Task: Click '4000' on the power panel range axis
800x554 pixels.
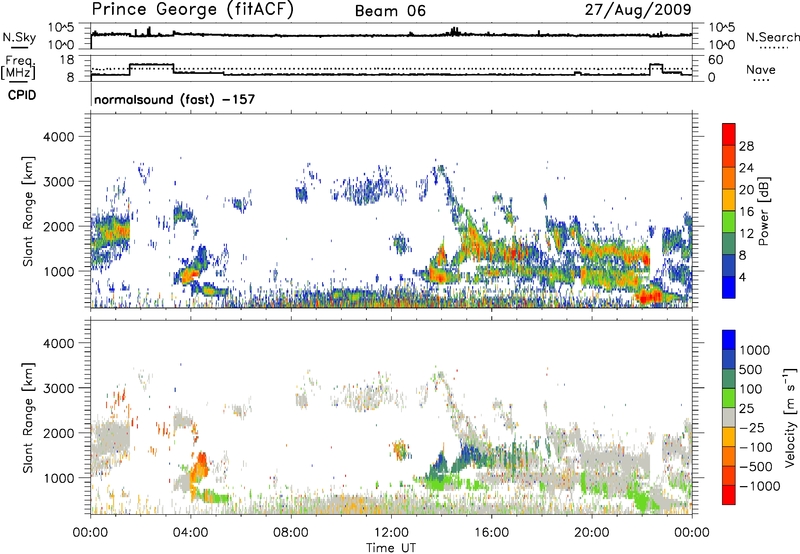Action: click(58, 137)
